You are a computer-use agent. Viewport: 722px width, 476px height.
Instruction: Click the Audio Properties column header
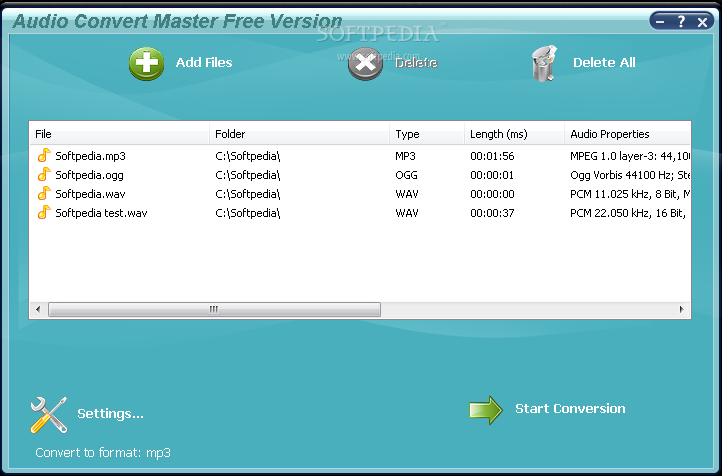click(x=628, y=134)
